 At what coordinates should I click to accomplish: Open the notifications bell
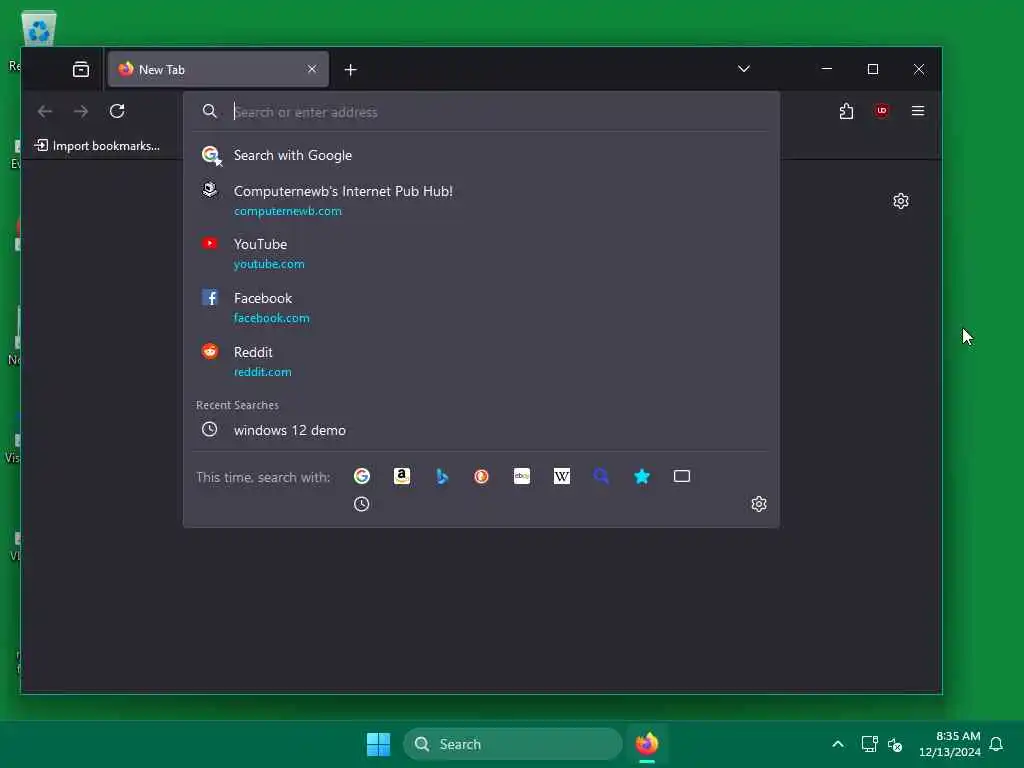click(x=997, y=744)
